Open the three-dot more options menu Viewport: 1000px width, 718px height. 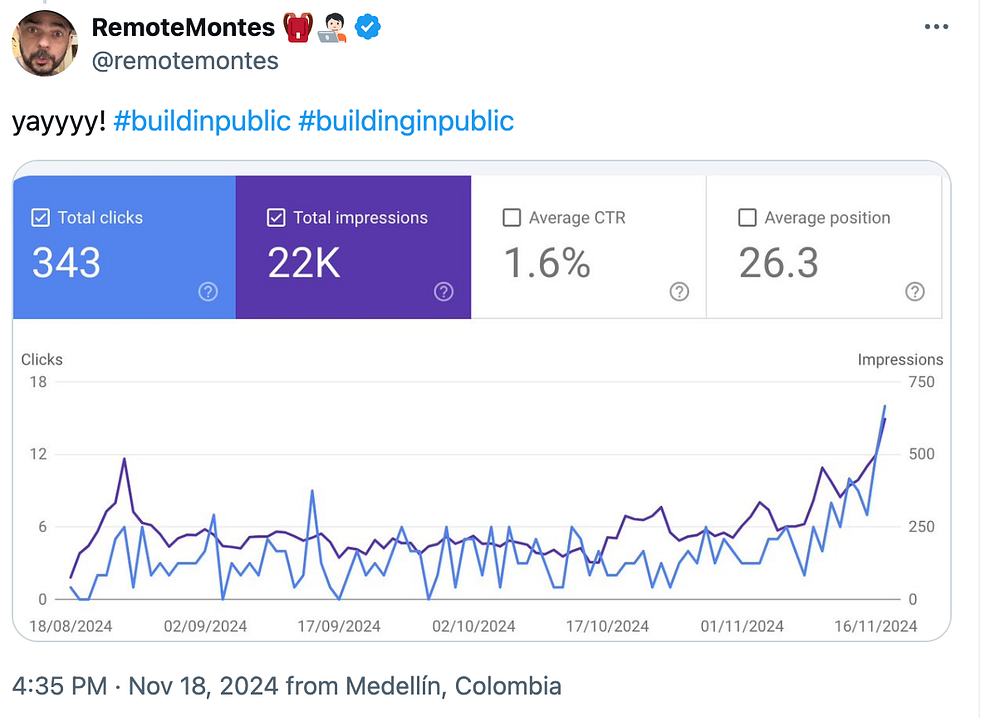936,27
